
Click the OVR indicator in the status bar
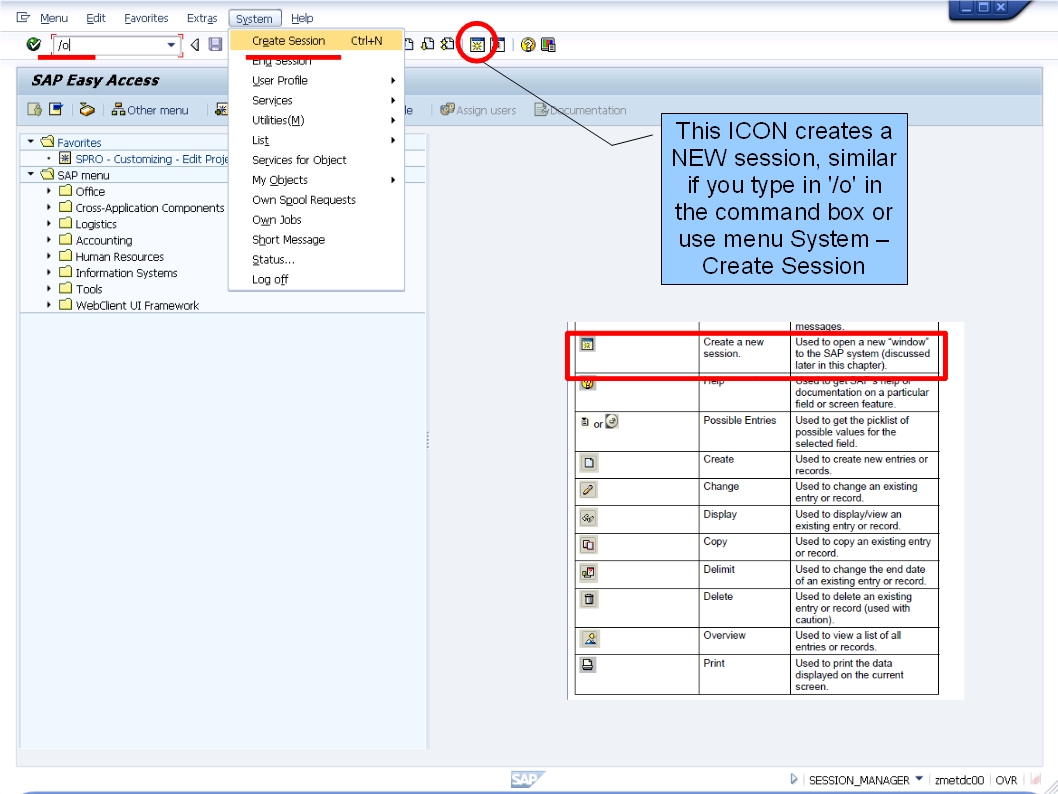pos(1007,780)
